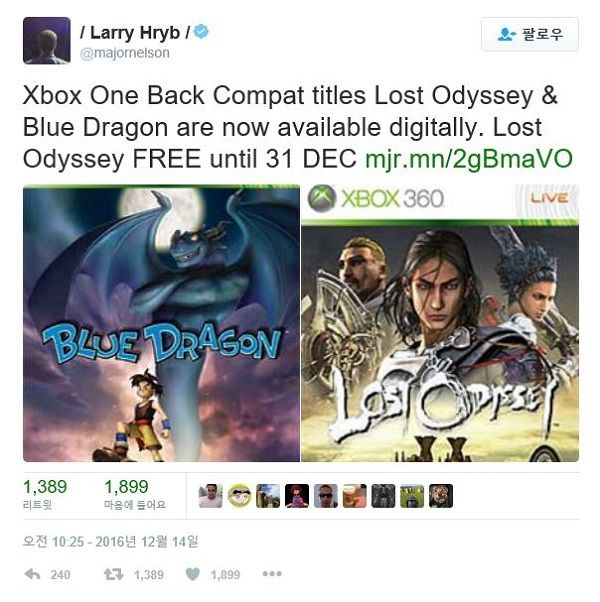
Task: Open the yellow cartoon face avatar
Action: pos(240,496)
